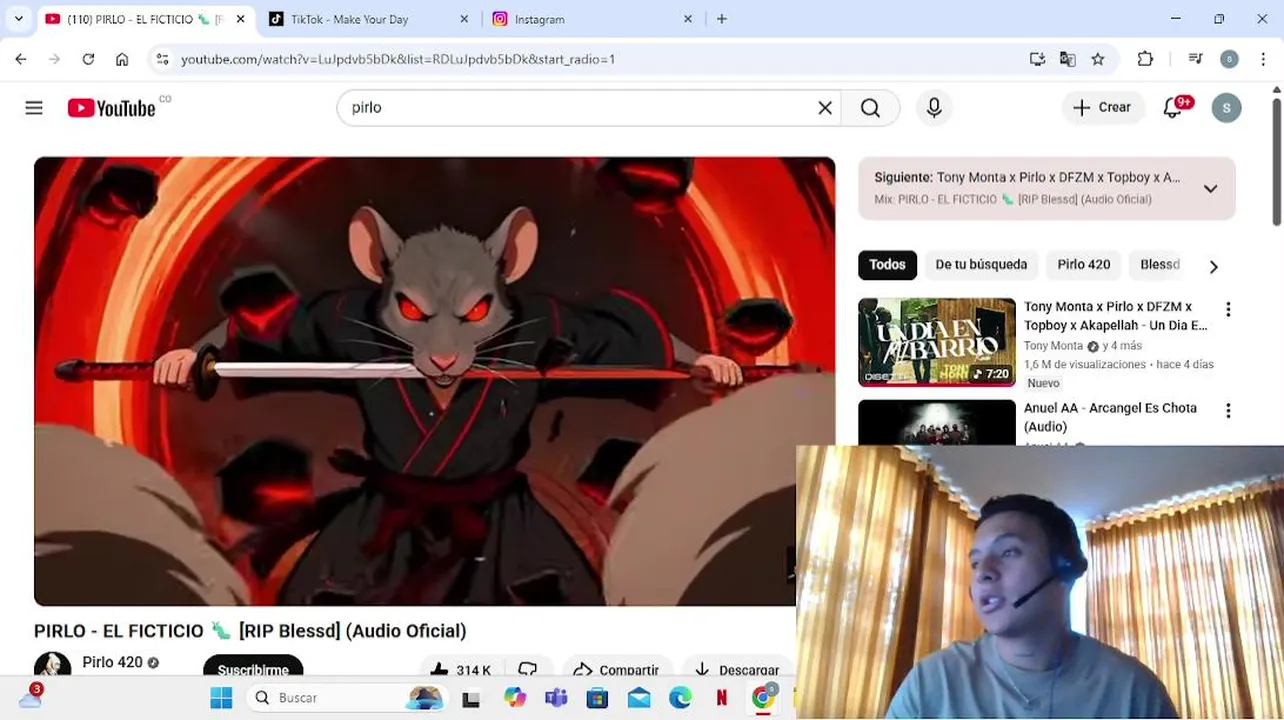Open a new browser tab
This screenshot has height=720, width=1284.
click(722, 19)
